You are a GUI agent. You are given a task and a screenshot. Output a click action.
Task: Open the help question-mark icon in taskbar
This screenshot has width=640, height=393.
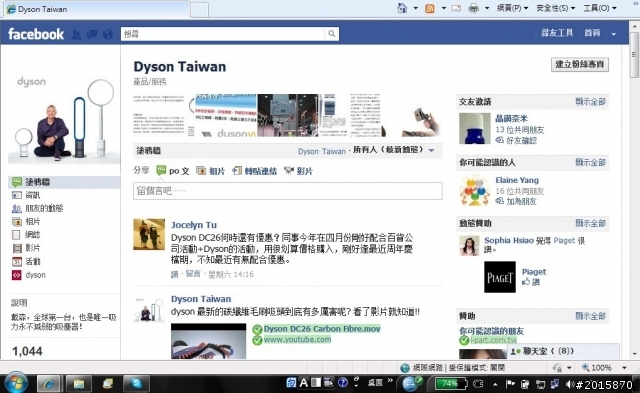pyautogui.click(x=343, y=382)
